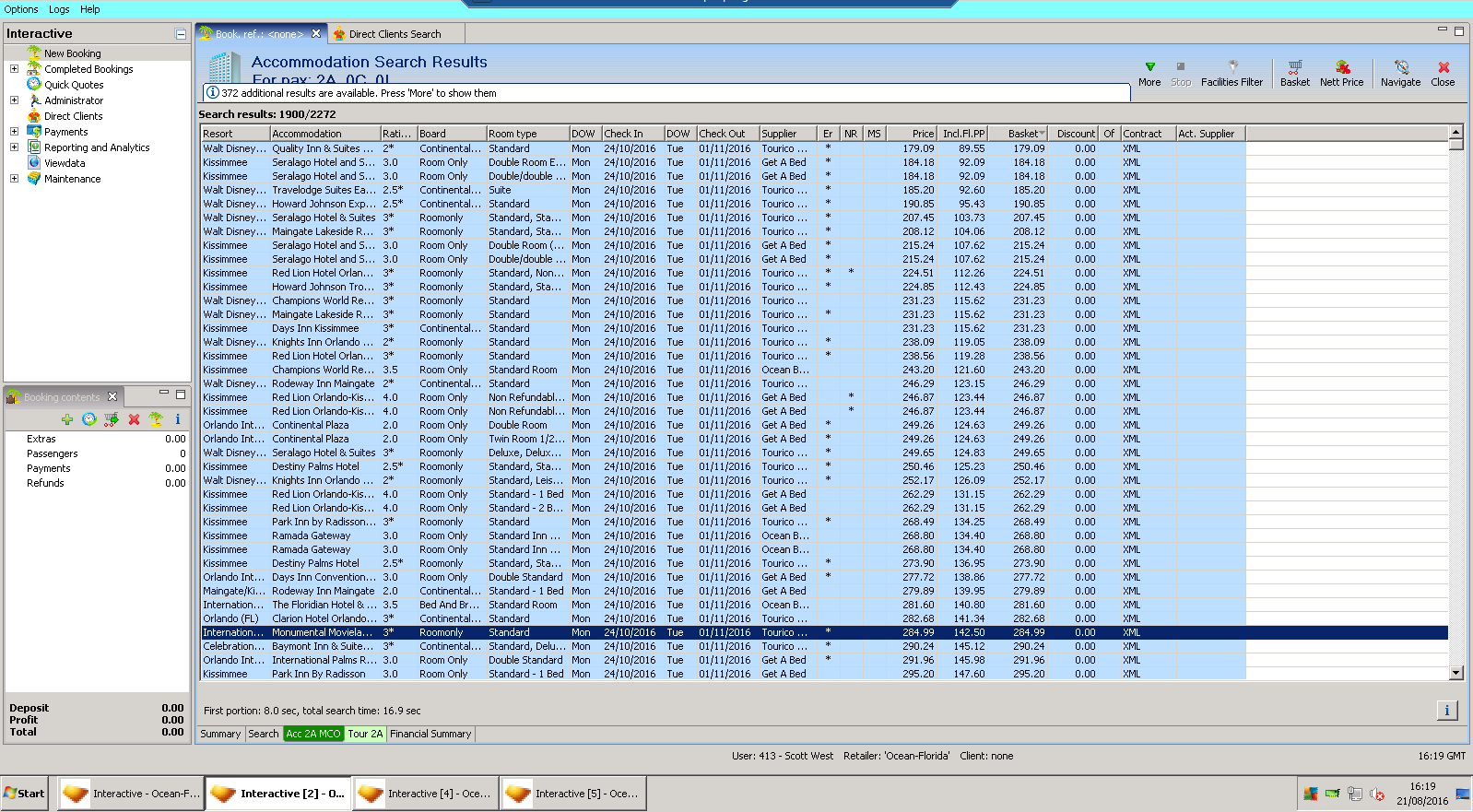Open the Financial Summary tab
This screenshot has height=812, width=1473.
tap(430, 734)
